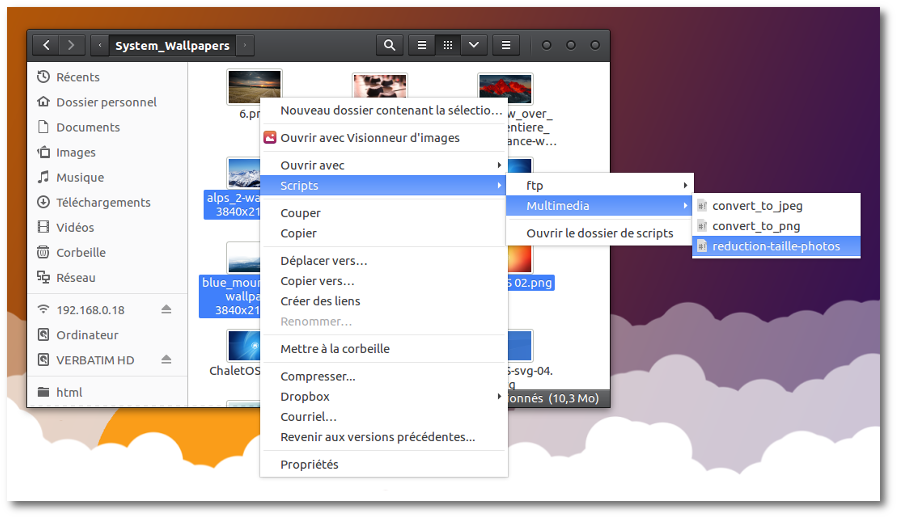Select Couper in the context menu

click(384, 213)
